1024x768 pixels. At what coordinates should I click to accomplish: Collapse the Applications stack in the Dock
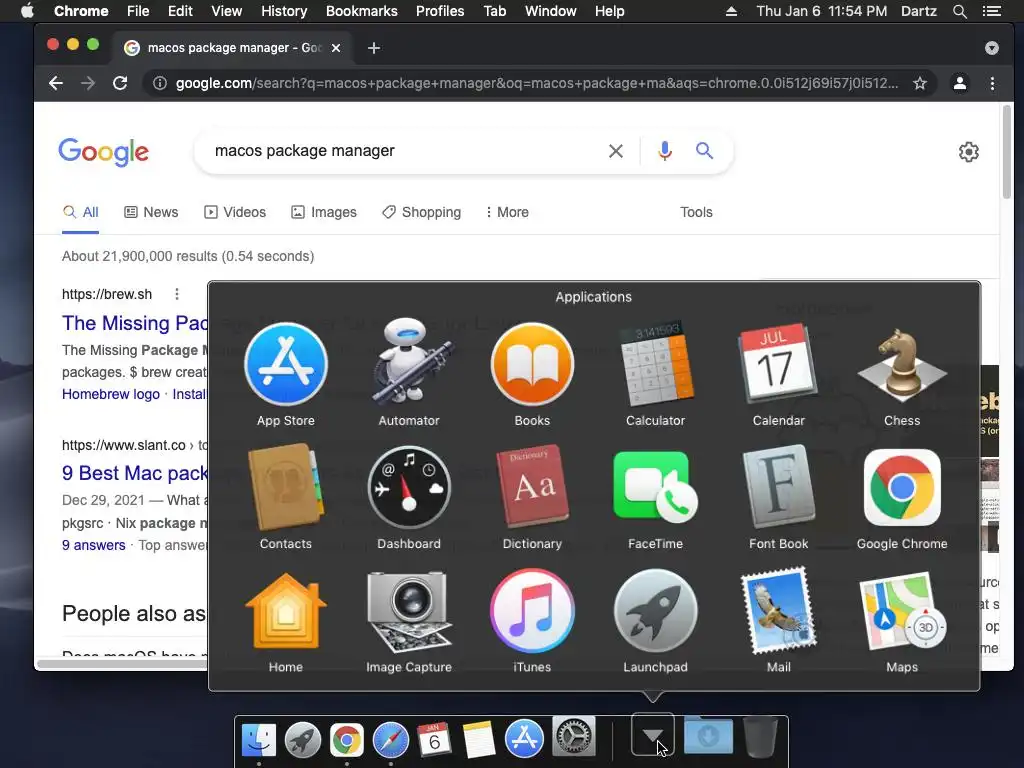(x=652, y=735)
